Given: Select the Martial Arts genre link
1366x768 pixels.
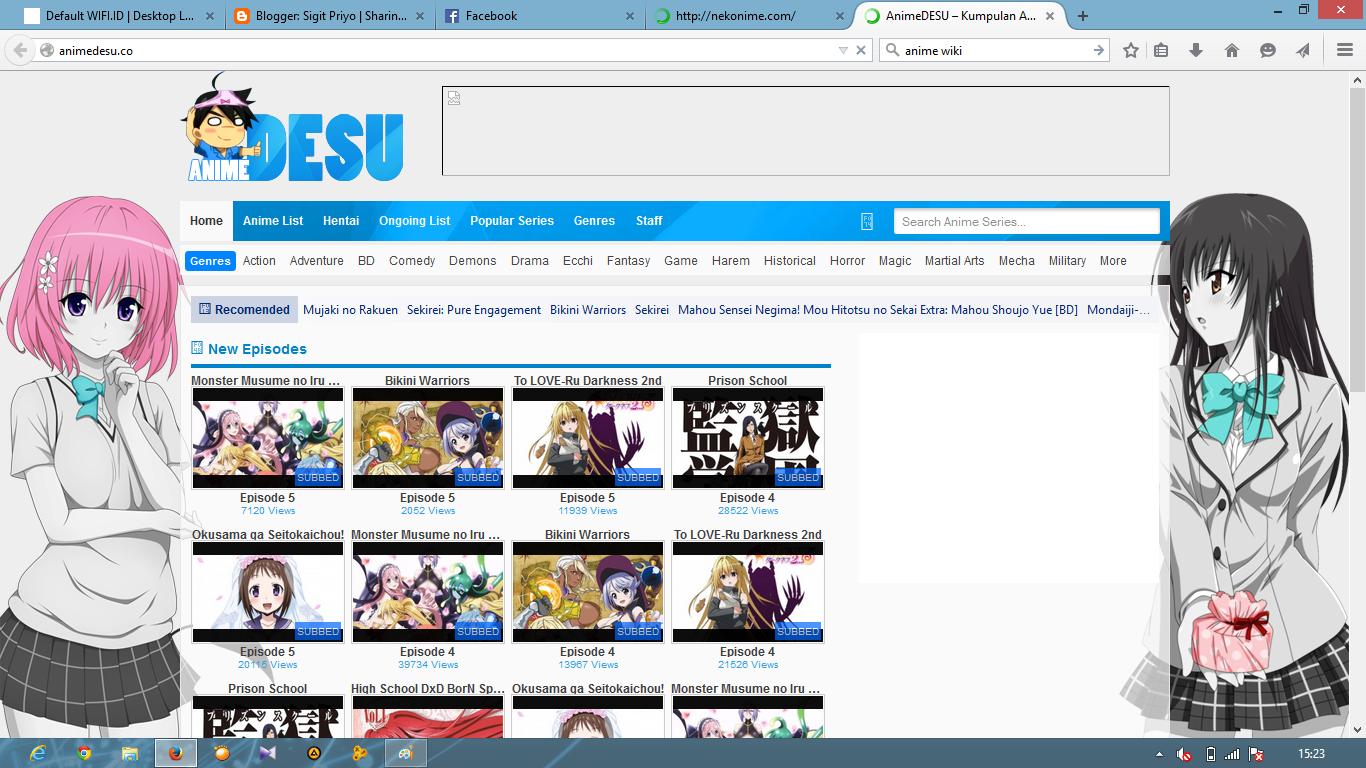Looking at the screenshot, I should [x=955, y=261].
